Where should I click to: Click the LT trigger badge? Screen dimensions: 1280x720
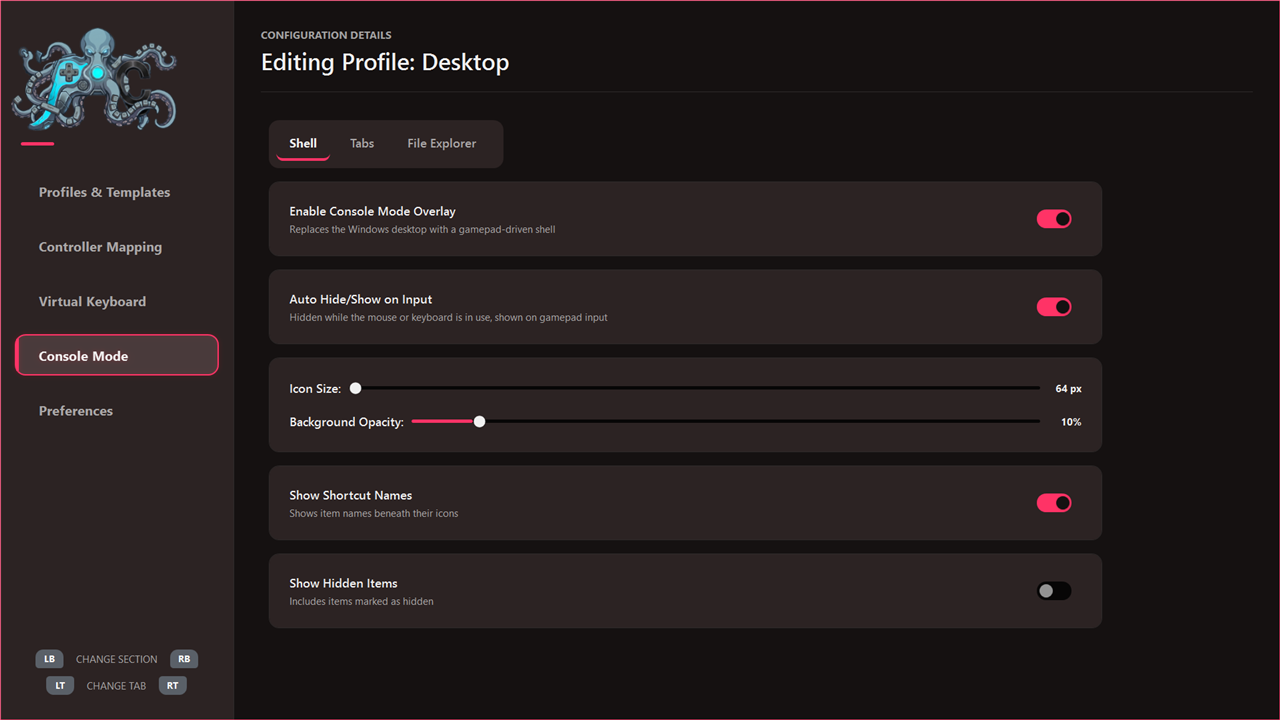[x=60, y=685]
